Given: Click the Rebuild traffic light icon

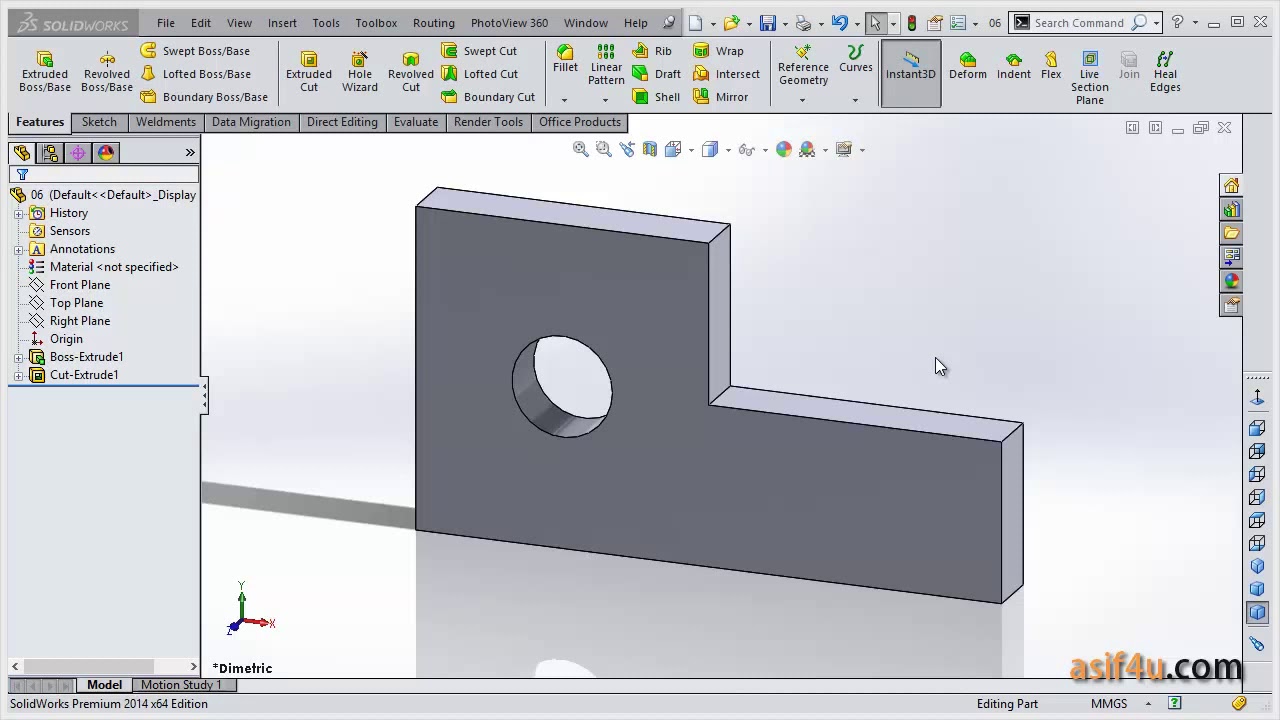Looking at the screenshot, I should tap(912, 22).
